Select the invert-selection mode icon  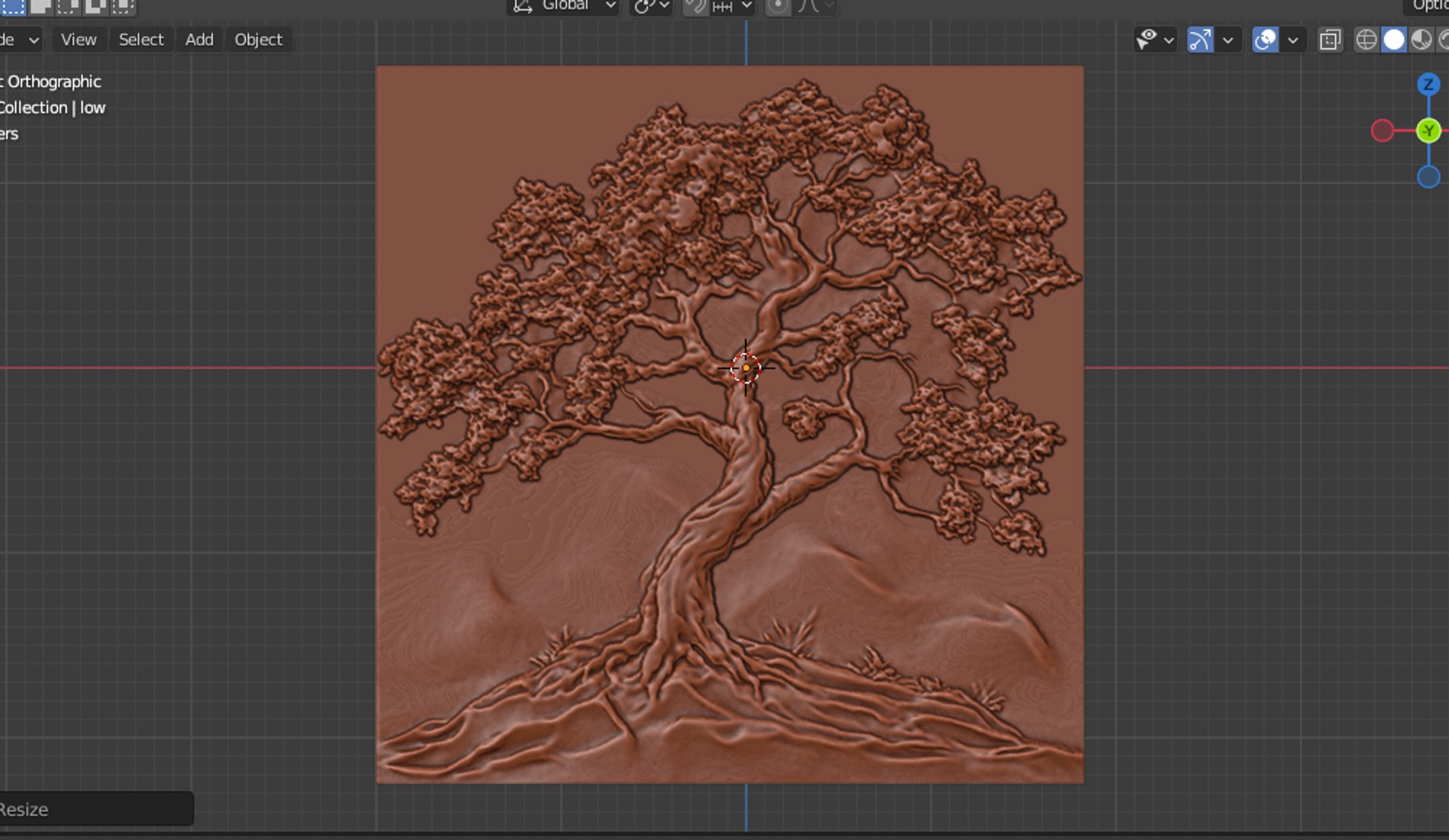pyautogui.click(x=96, y=6)
